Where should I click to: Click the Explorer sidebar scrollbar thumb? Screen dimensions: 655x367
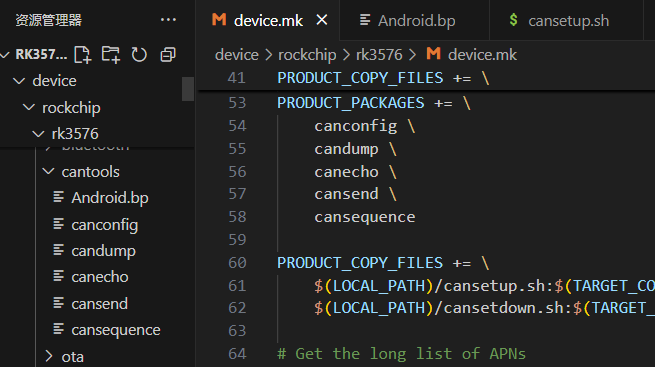pos(188,89)
